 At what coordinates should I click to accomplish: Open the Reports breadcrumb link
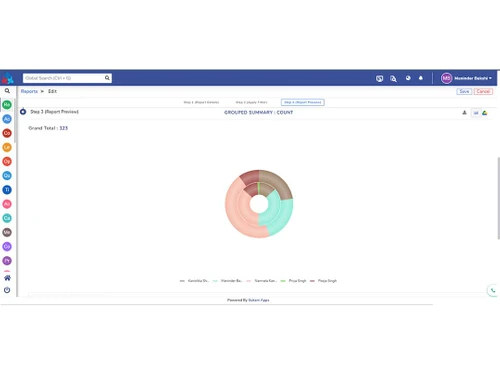point(29,91)
